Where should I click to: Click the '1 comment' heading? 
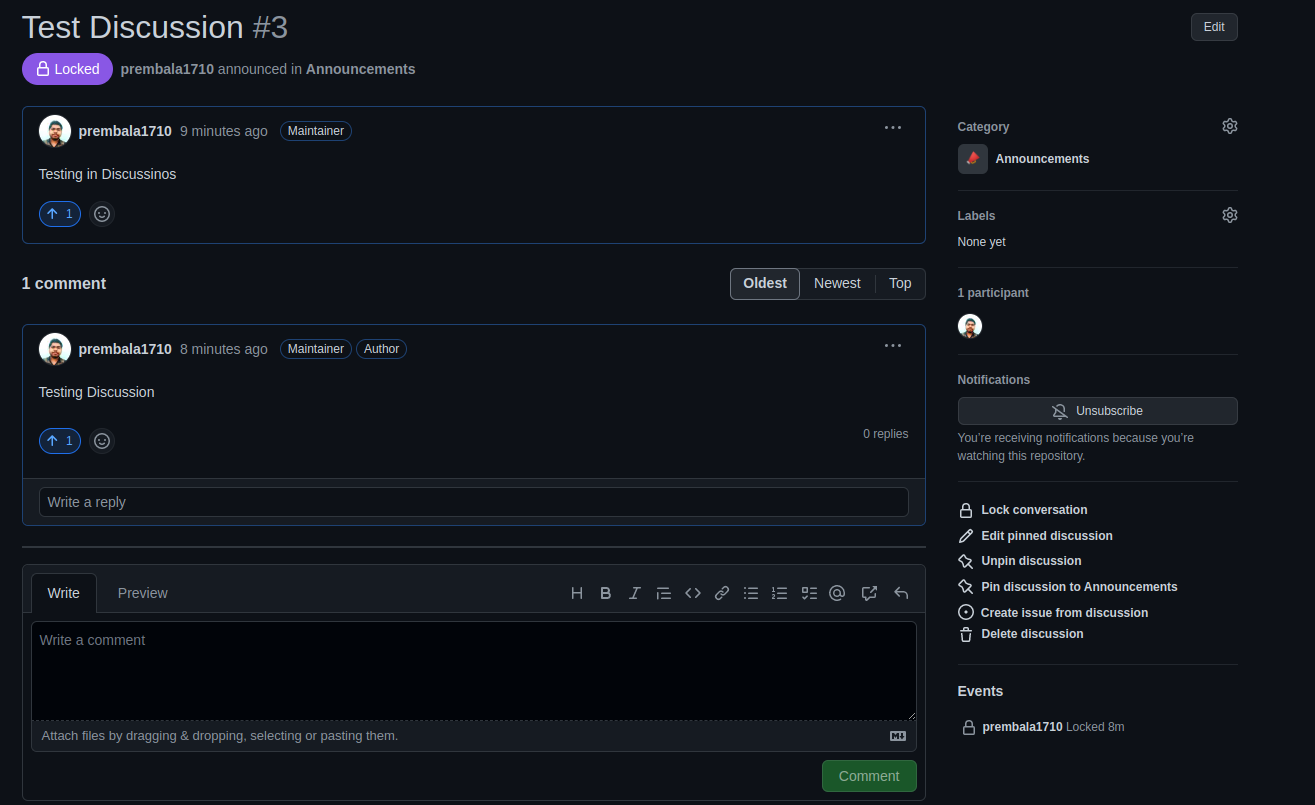point(64,284)
